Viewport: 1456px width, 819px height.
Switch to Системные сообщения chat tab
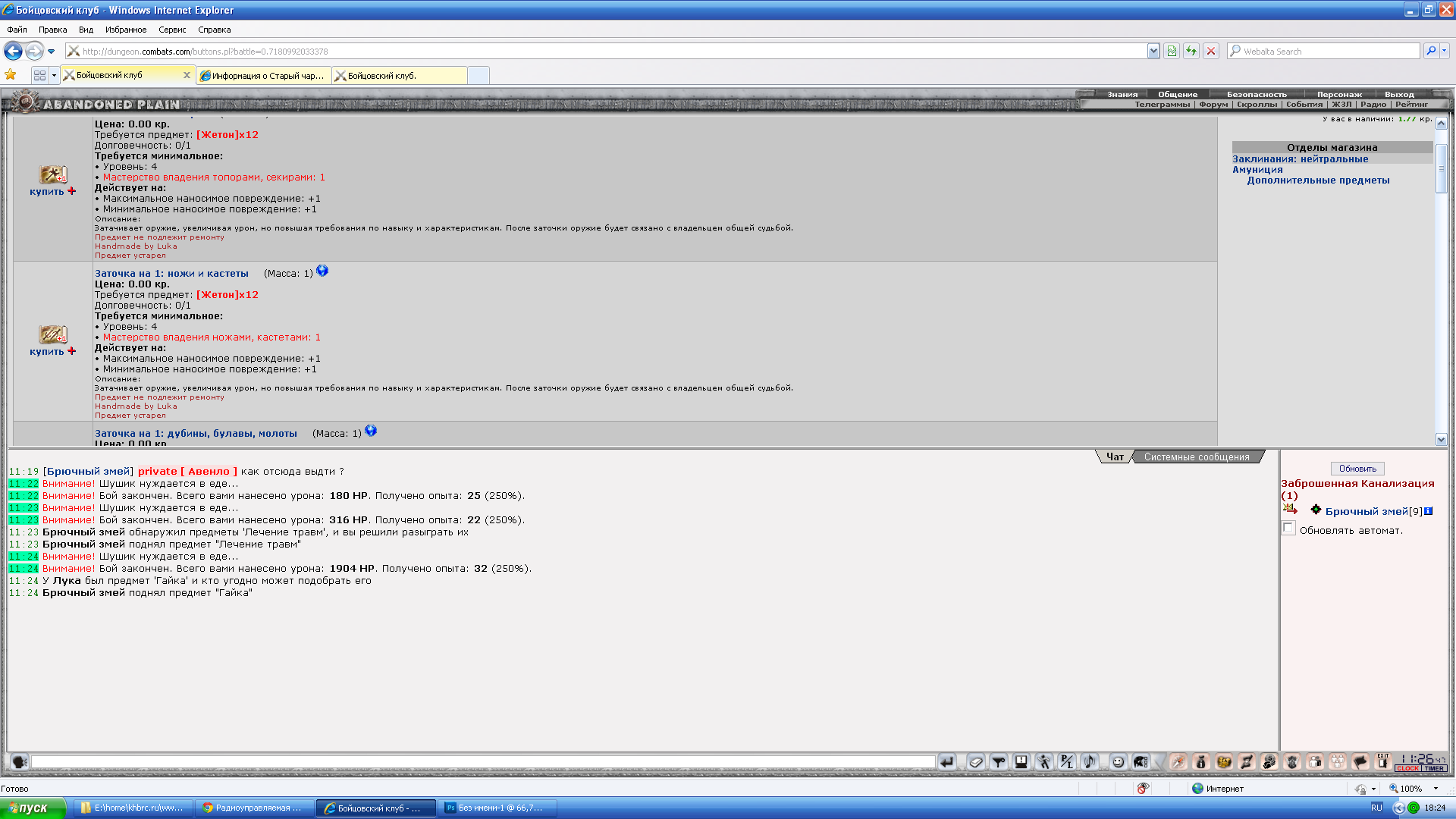(x=1196, y=457)
